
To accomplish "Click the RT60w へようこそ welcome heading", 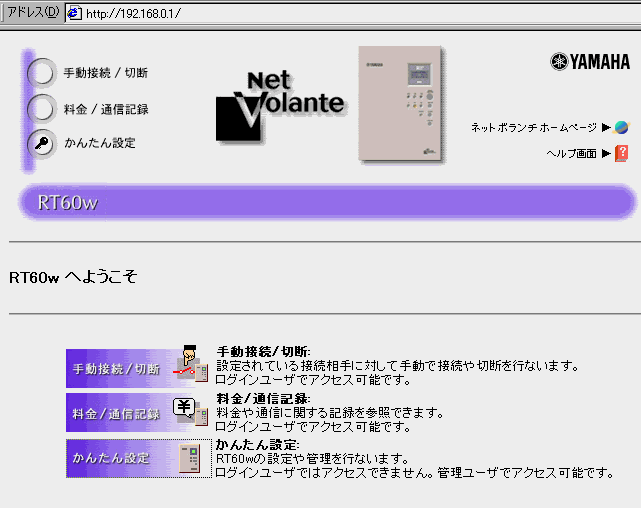I will (x=73, y=277).
